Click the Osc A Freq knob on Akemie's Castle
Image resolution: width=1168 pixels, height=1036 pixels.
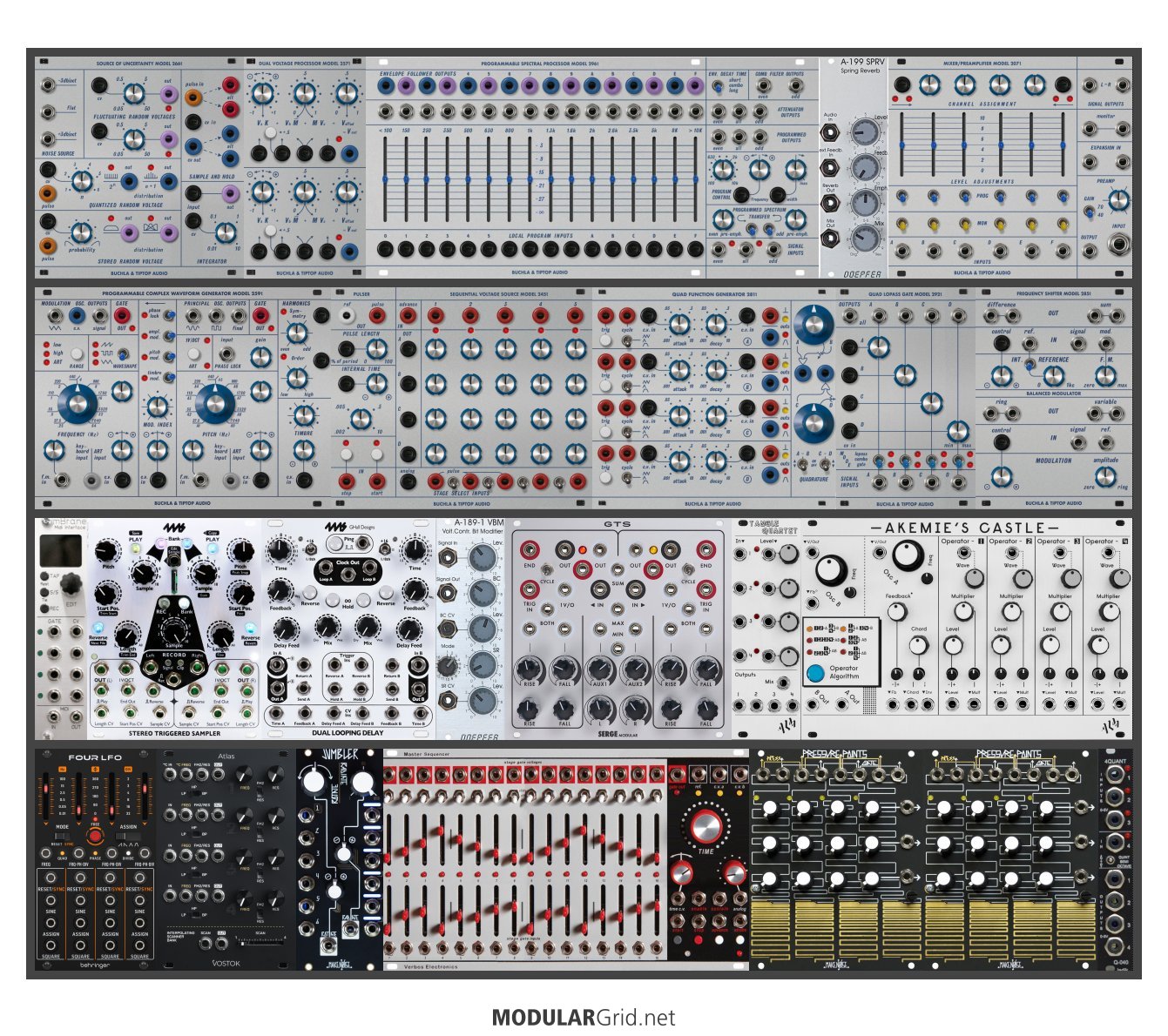908,555
